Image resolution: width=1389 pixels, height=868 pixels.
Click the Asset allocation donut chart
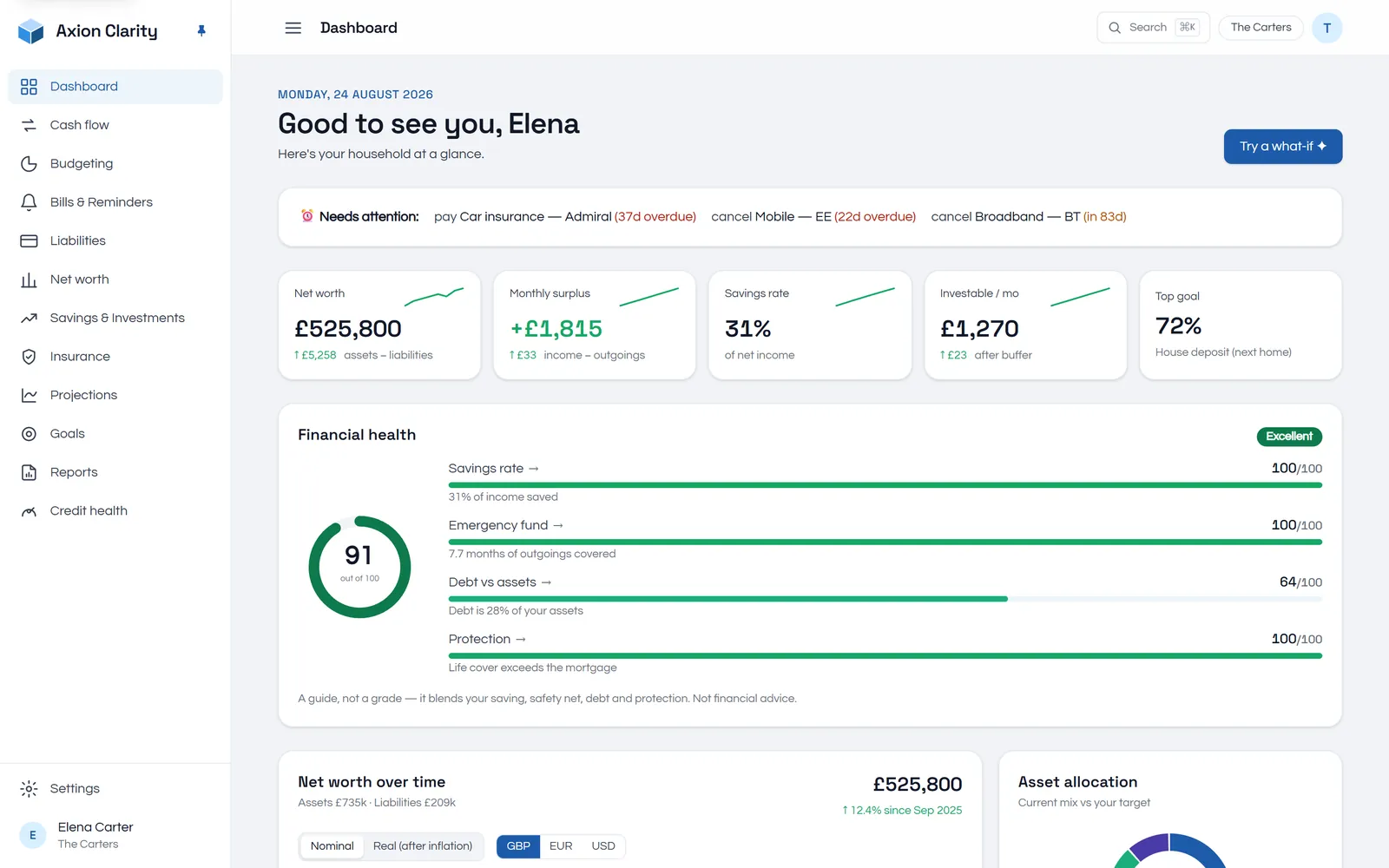(1169, 851)
